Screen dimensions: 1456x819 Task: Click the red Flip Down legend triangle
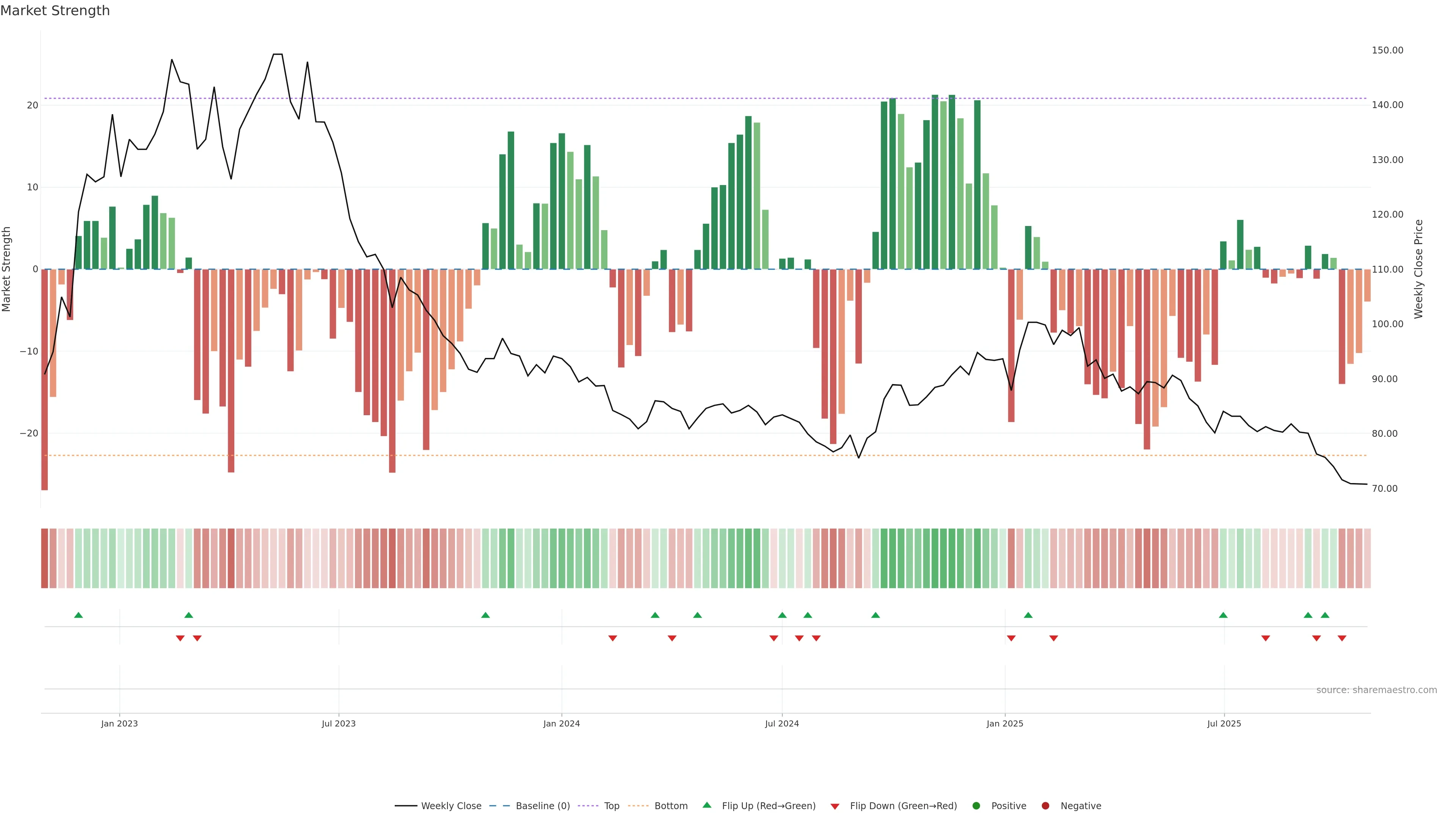pyautogui.click(x=835, y=806)
